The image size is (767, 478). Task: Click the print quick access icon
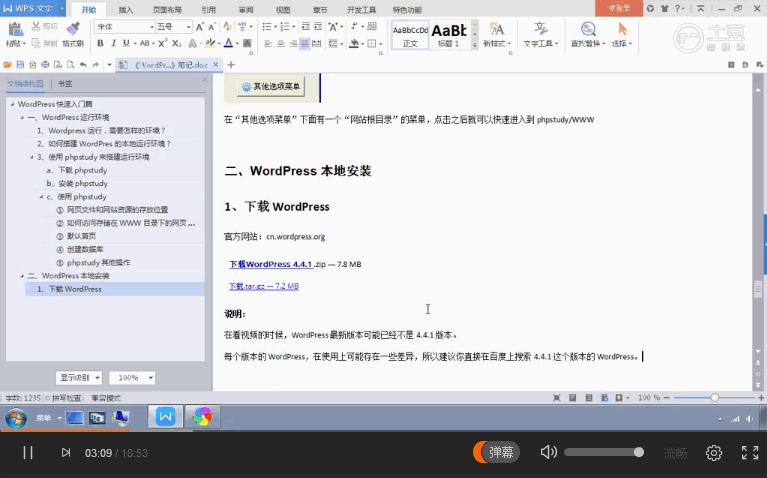pos(45,65)
